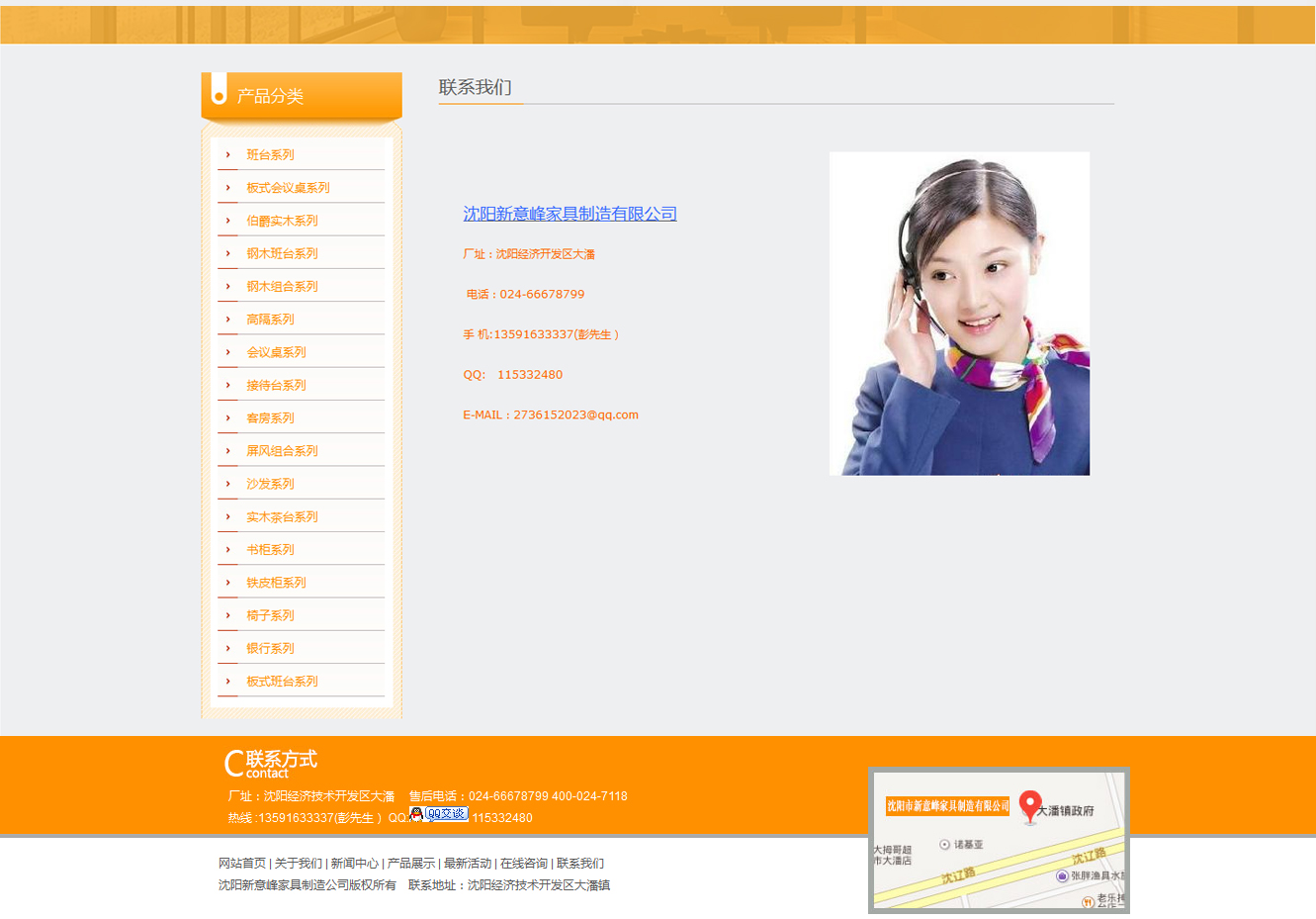Screen dimensions: 1316x919
Task: Open the 板式会议桌系列 category
Action: pyautogui.click(x=288, y=188)
